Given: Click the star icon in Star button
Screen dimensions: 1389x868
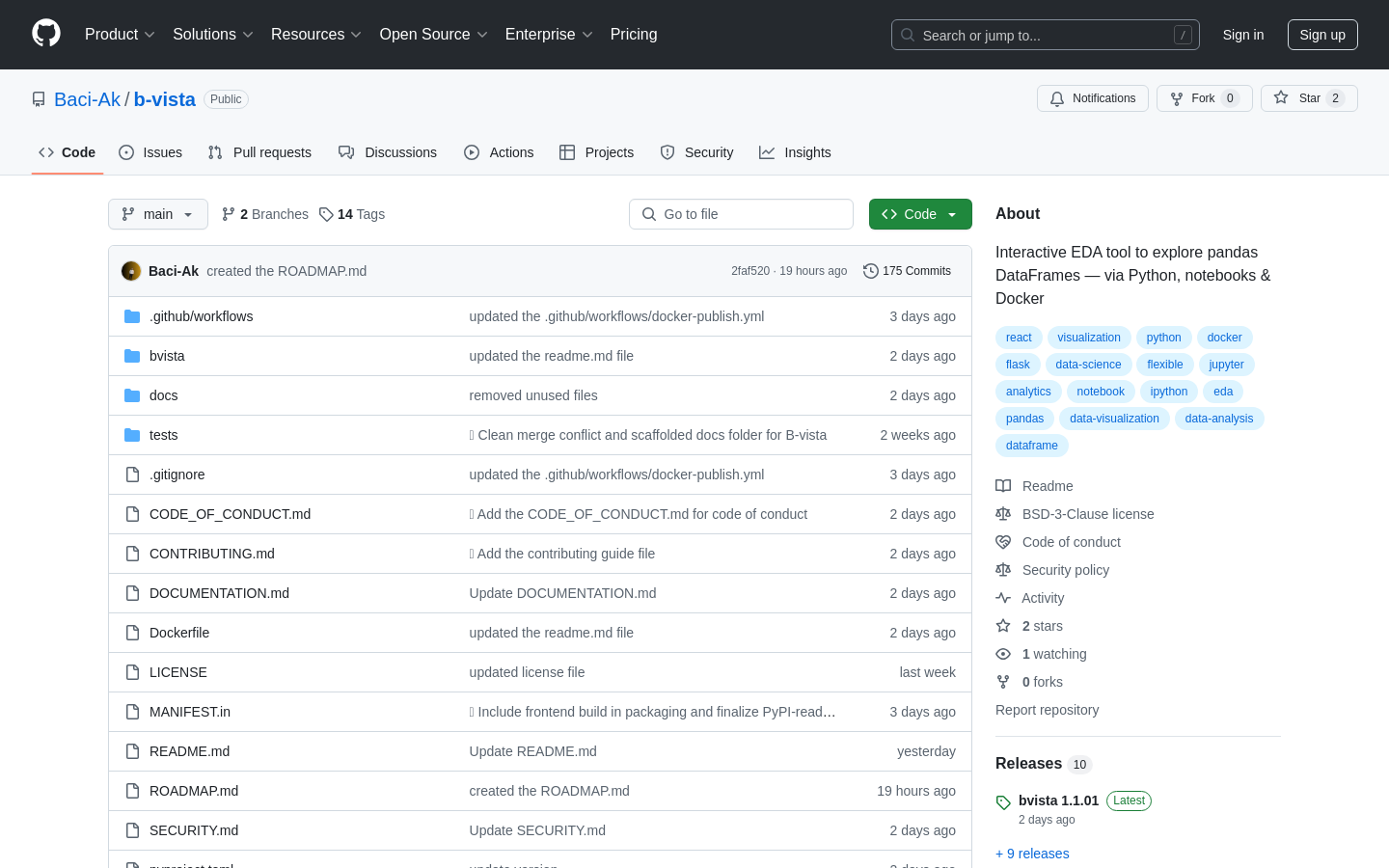Looking at the screenshot, I should pyautogui.click(x=1281, y=98).
